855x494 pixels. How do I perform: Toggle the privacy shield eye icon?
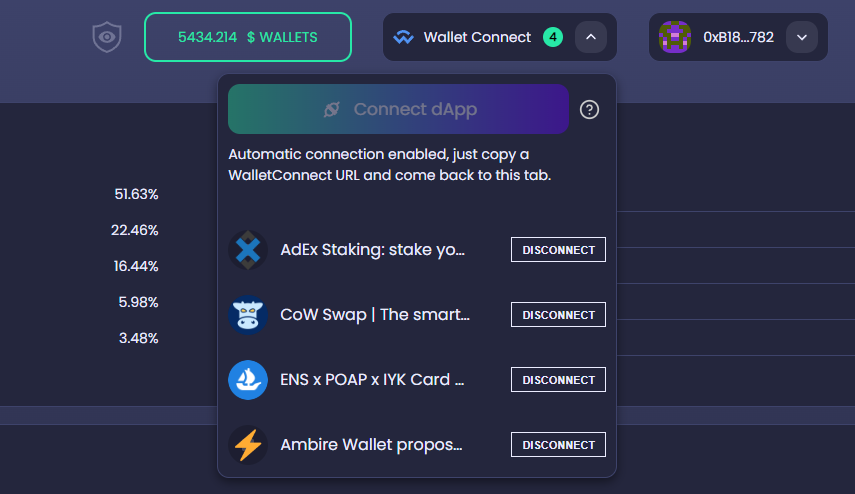coord(107,37)
